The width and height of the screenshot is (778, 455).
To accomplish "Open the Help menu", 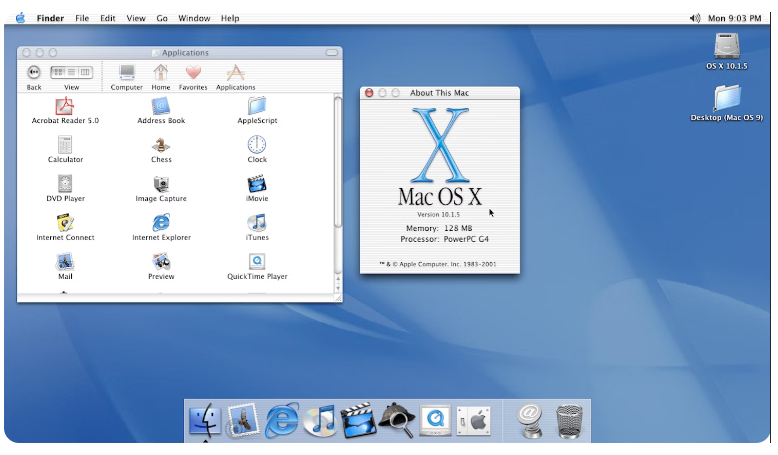I will click(x=230, y=18).
